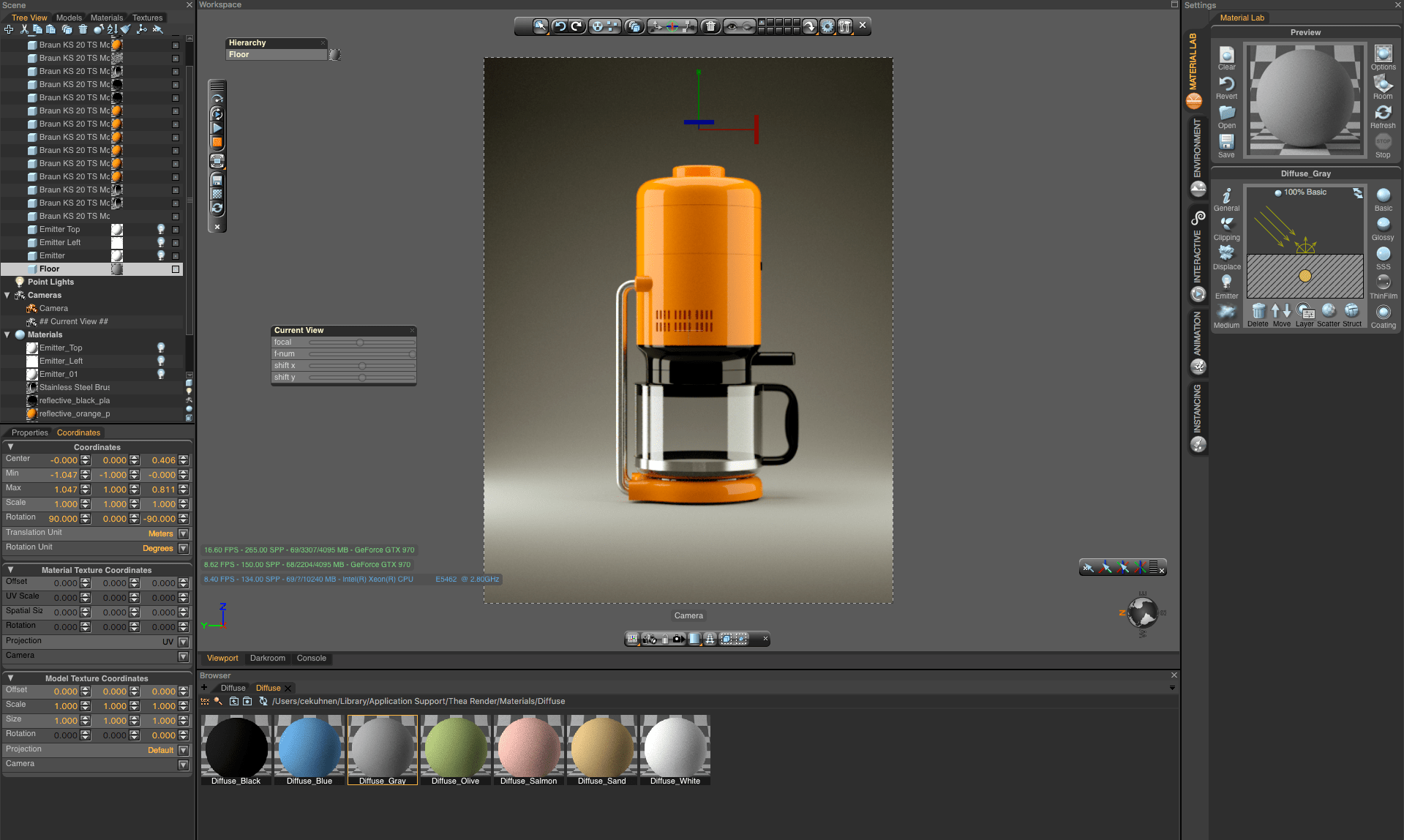Select the Diffuse_Blue material thumbnail
The width and height of the screenshot is (1404, 840).
(x=309, y=750)
